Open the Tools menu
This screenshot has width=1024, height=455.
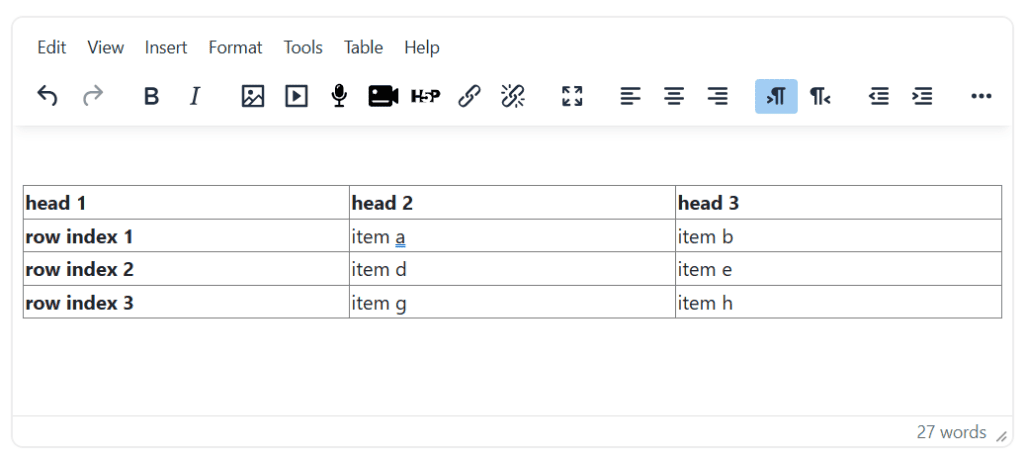pos(303,47)
